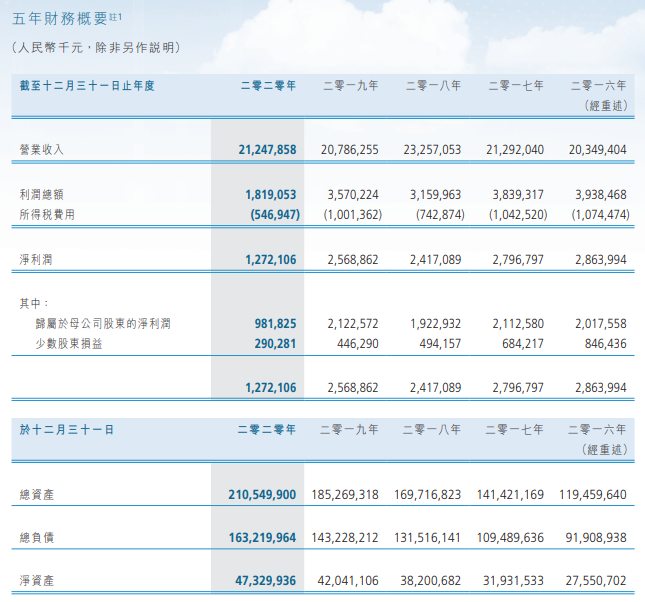Click minority interest 446,290
Screen dimensions: 645x602
click(x=358, y=343)
